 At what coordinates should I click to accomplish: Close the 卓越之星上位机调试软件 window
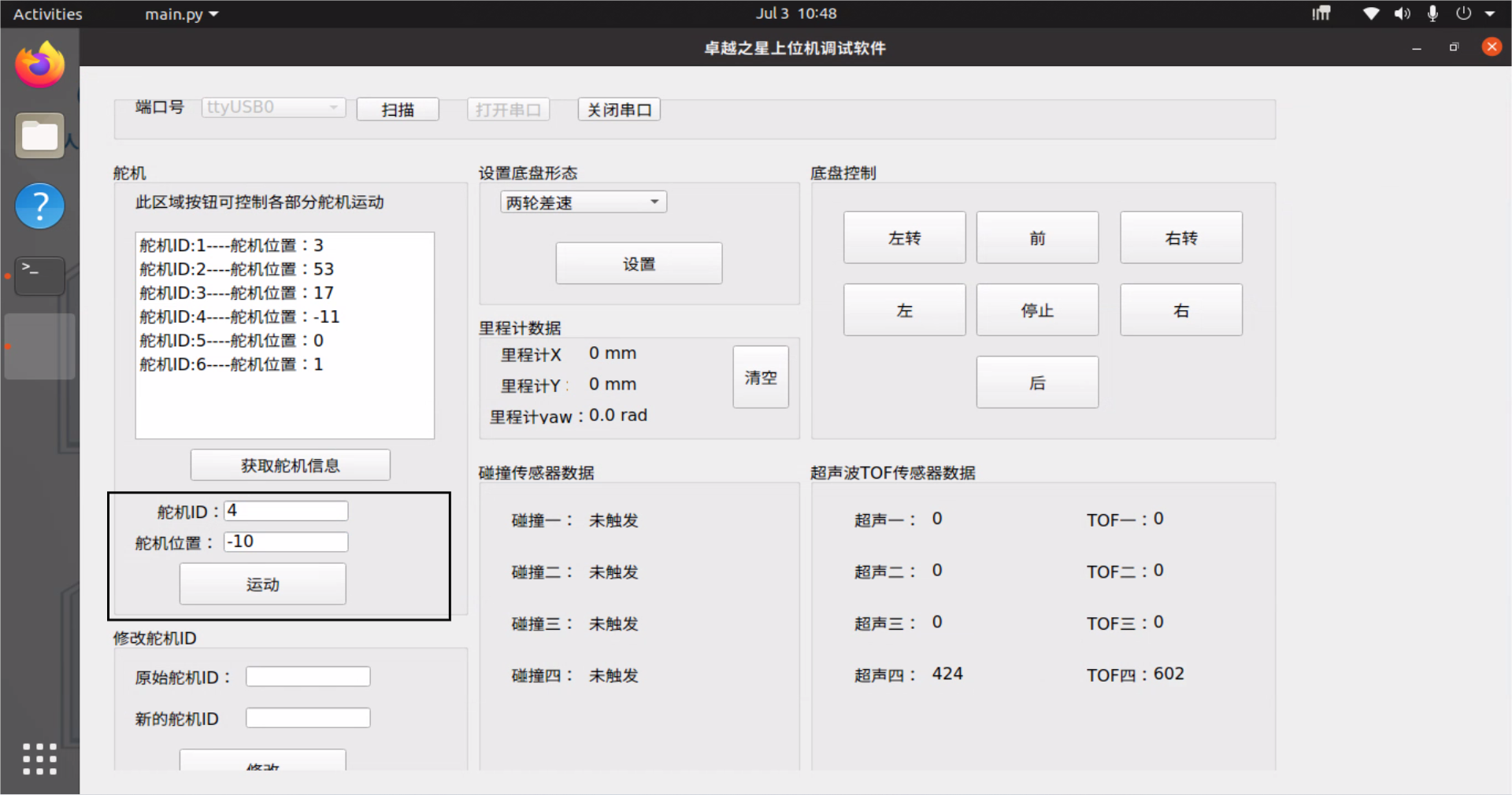click(1492, 47)
